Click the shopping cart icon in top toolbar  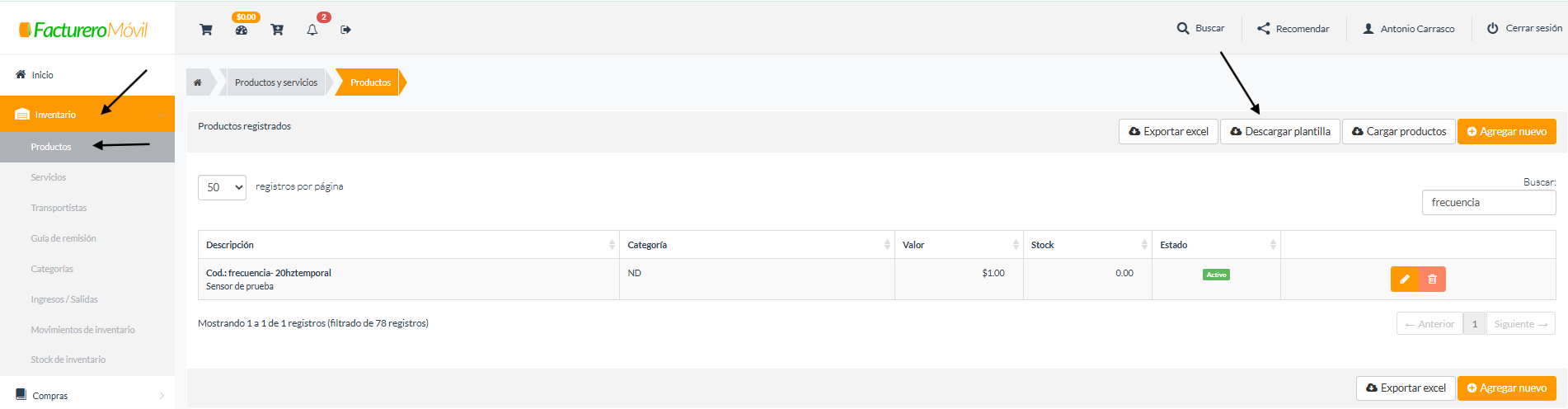click(x=206, y=30)
